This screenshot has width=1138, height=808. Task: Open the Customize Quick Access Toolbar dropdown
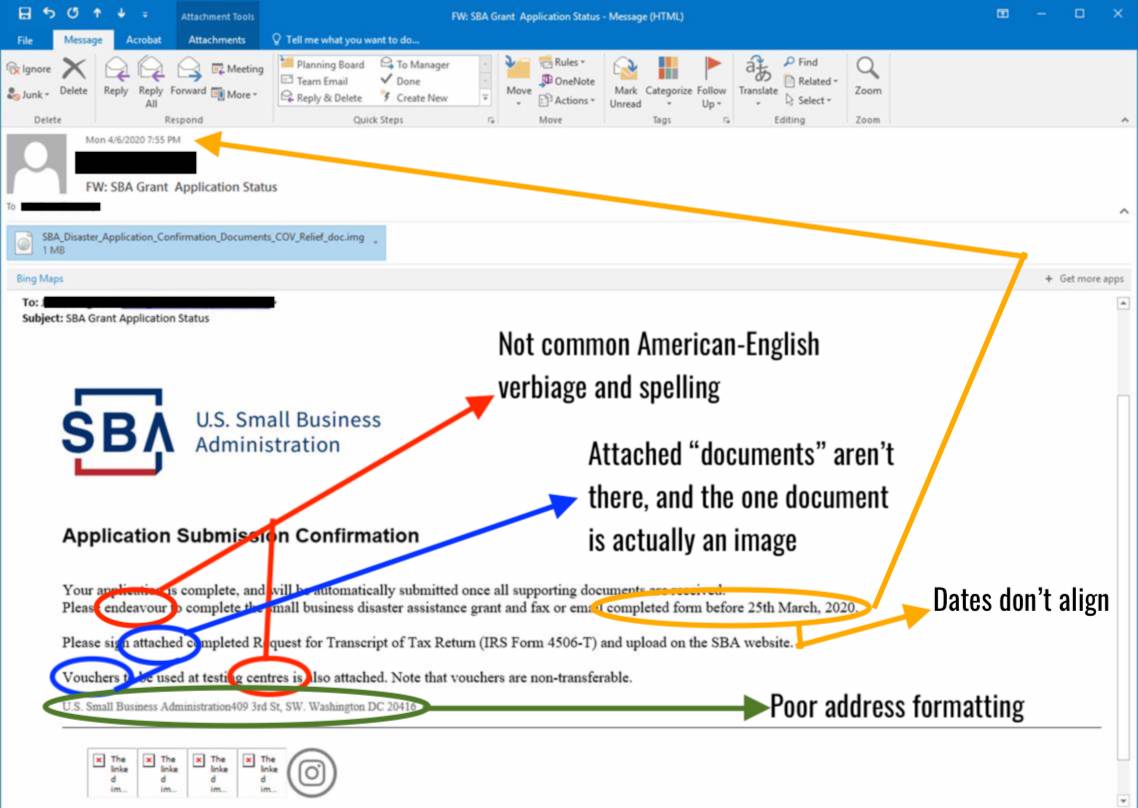pos(145,15)
